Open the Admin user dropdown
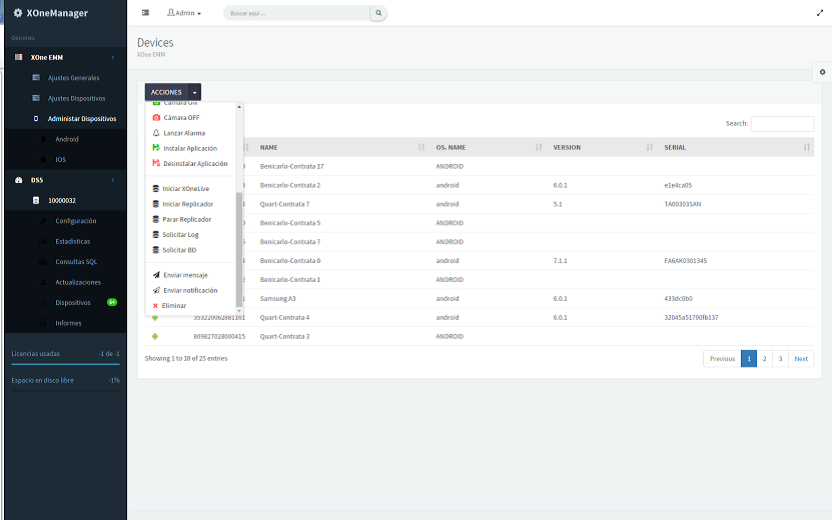Viewport: 832px width, 520px height. pyautogui.click(x=184, y=13)
